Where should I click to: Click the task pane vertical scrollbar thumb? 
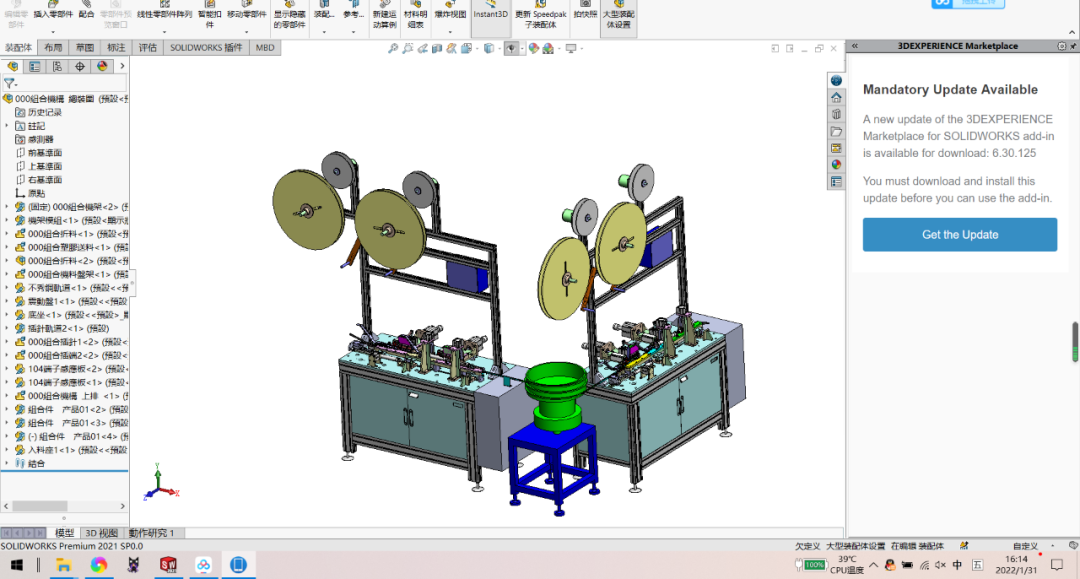click(1075, 341)
